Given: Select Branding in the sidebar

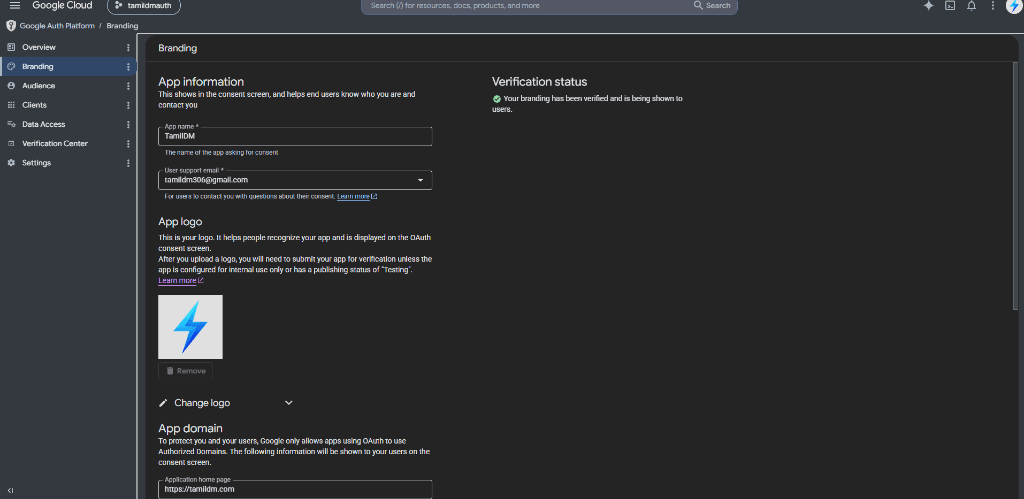Looking at the screenshot, I should 68,67.
